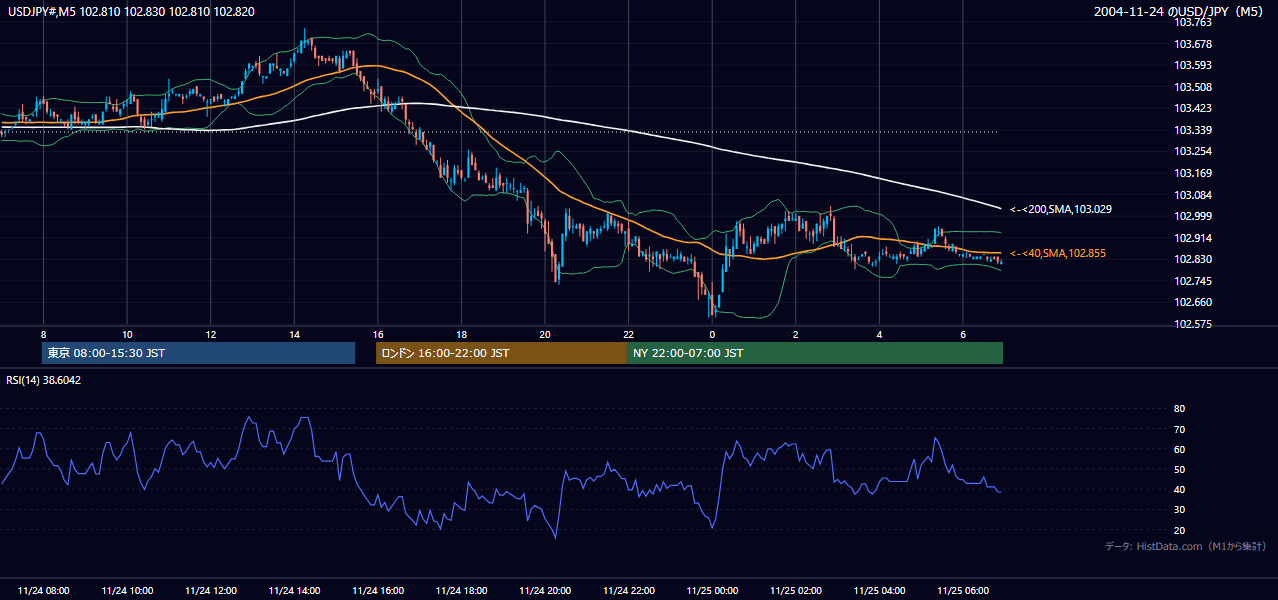Click the 102.575 price axis label
The height and width of the screenshot is (600, 1278).
pyautogui.click(x=1193, y=324)
